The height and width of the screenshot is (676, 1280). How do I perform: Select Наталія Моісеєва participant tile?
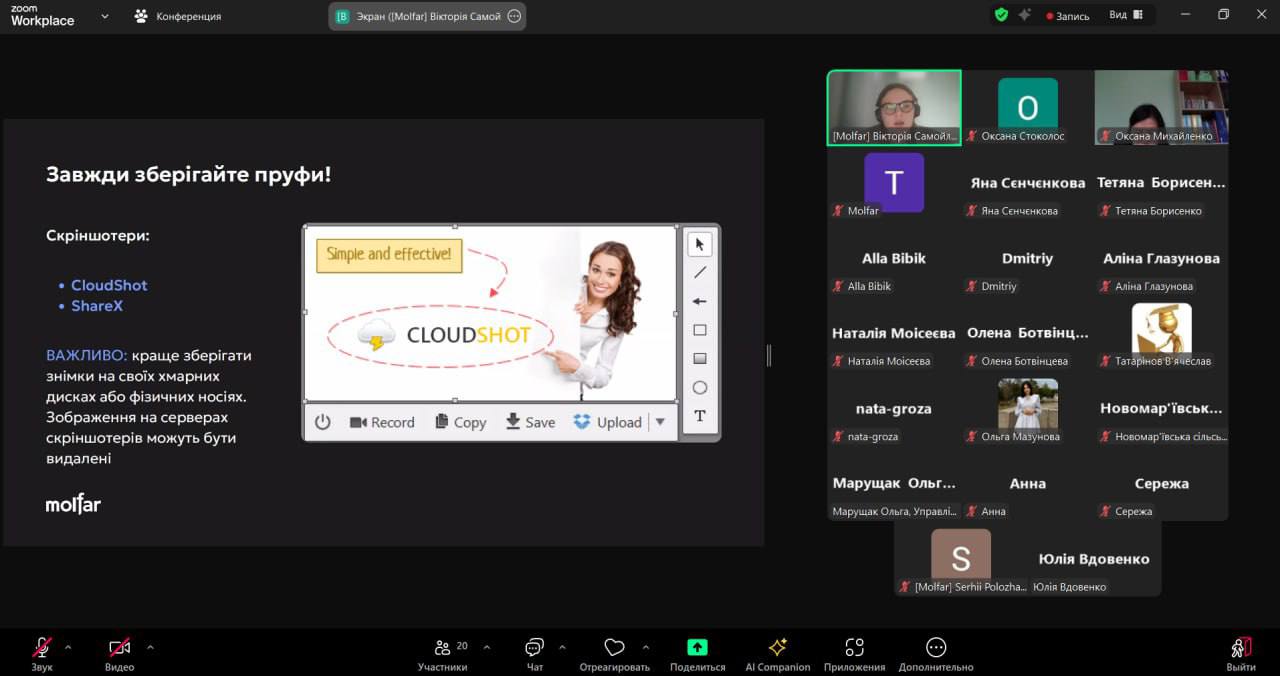click(x=894, y=333)
